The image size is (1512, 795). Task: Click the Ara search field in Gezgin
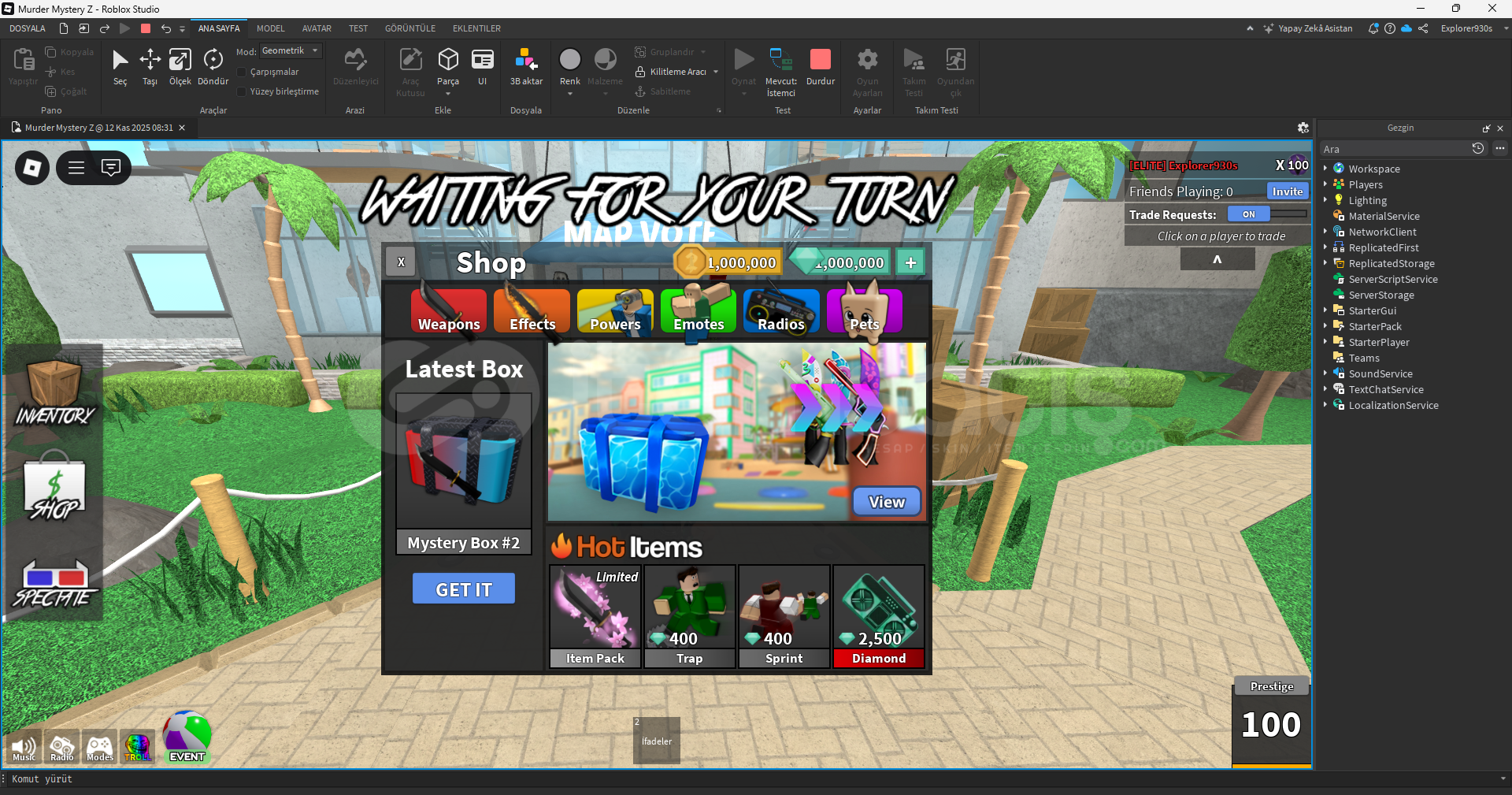point(1394,149)
